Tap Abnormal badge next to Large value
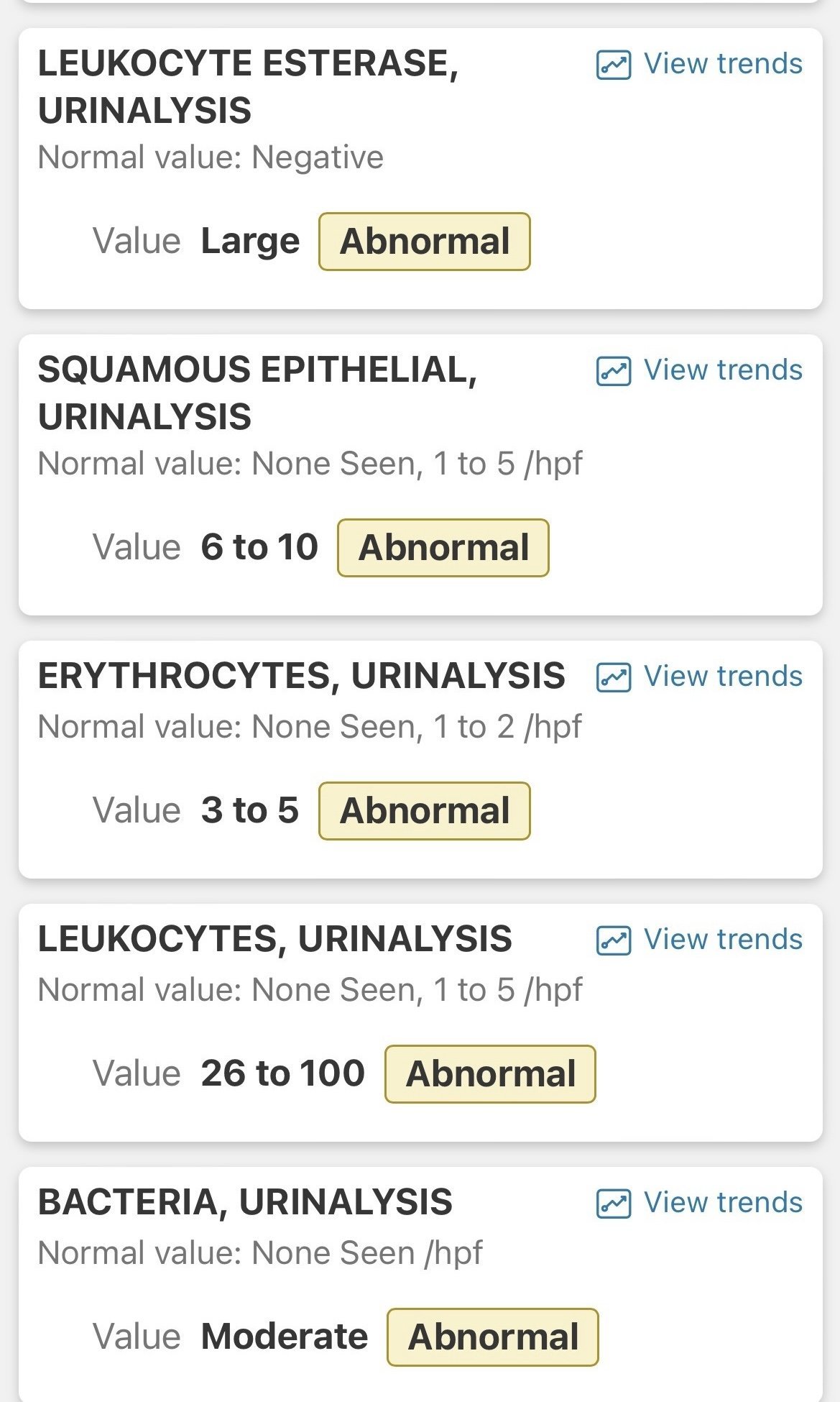840x1402 pixels. pos(425,242)
